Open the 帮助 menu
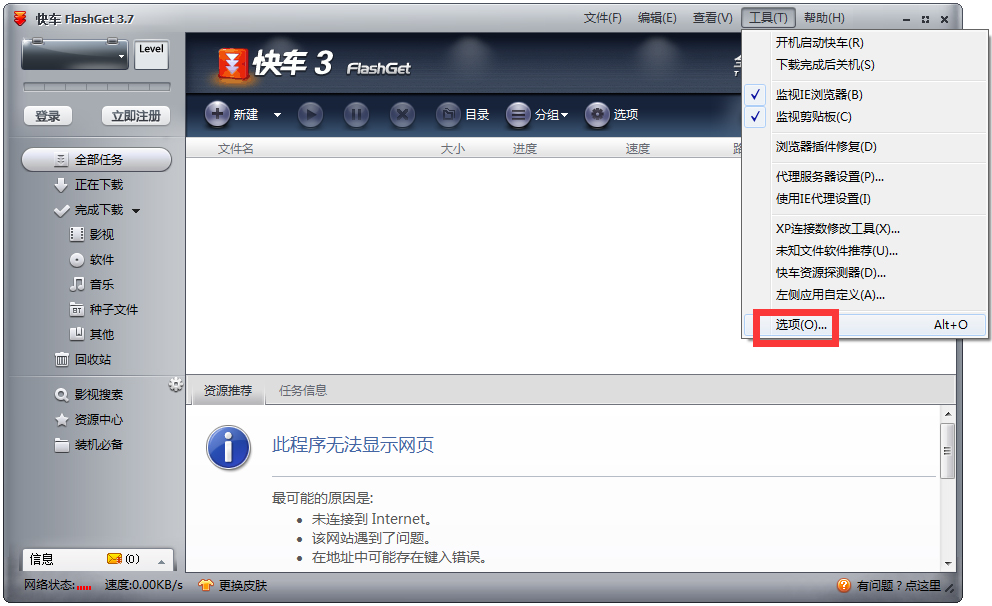 click(824, 17)
